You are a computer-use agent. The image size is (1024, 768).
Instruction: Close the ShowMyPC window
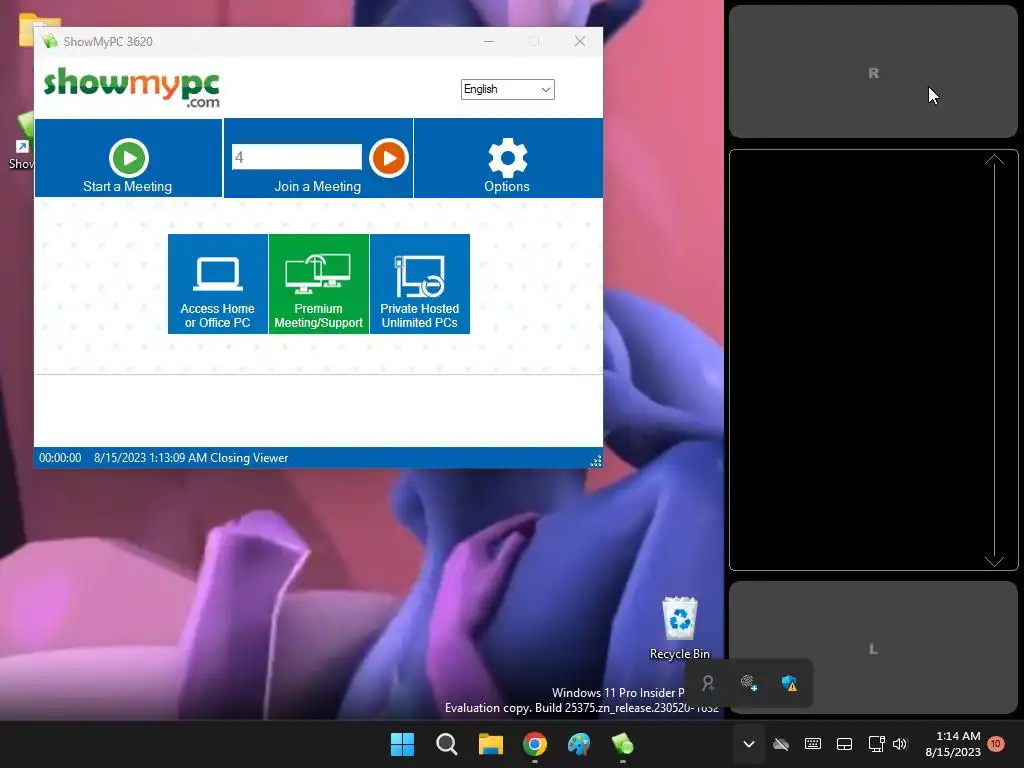tap(579, 41)
